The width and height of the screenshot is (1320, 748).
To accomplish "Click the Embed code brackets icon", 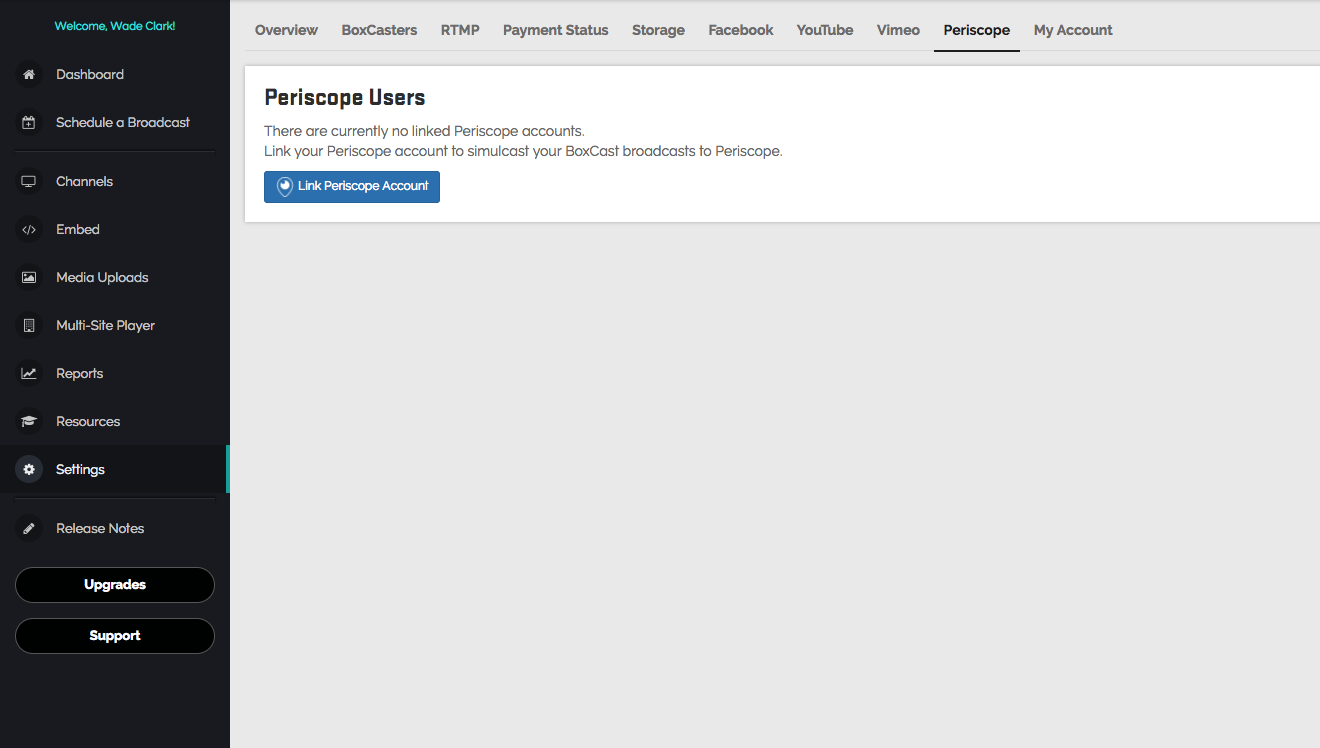I will [x=29, y=230].
